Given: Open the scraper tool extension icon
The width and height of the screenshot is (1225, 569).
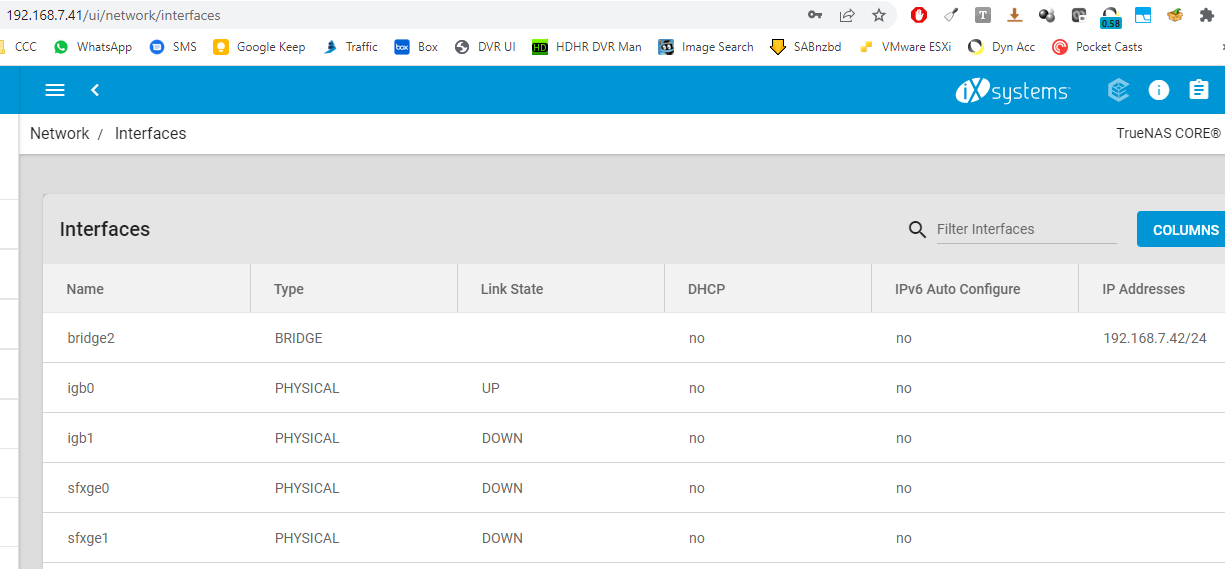Looking at the screenshot, I should point(951,15).
